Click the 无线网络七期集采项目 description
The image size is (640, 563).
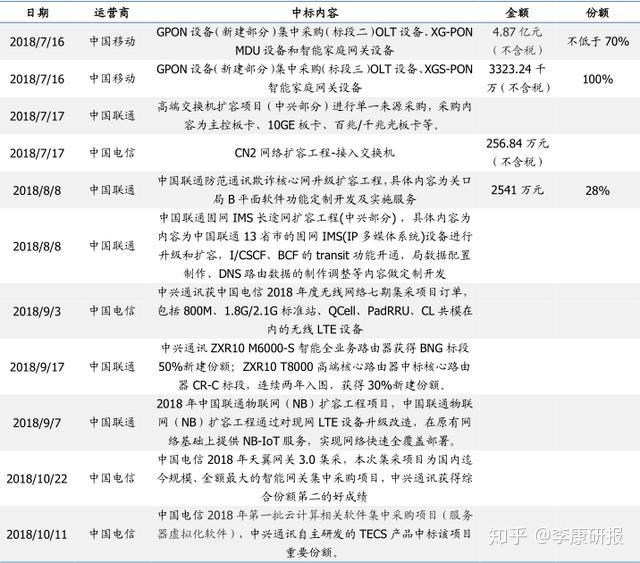tap(315, 311)
